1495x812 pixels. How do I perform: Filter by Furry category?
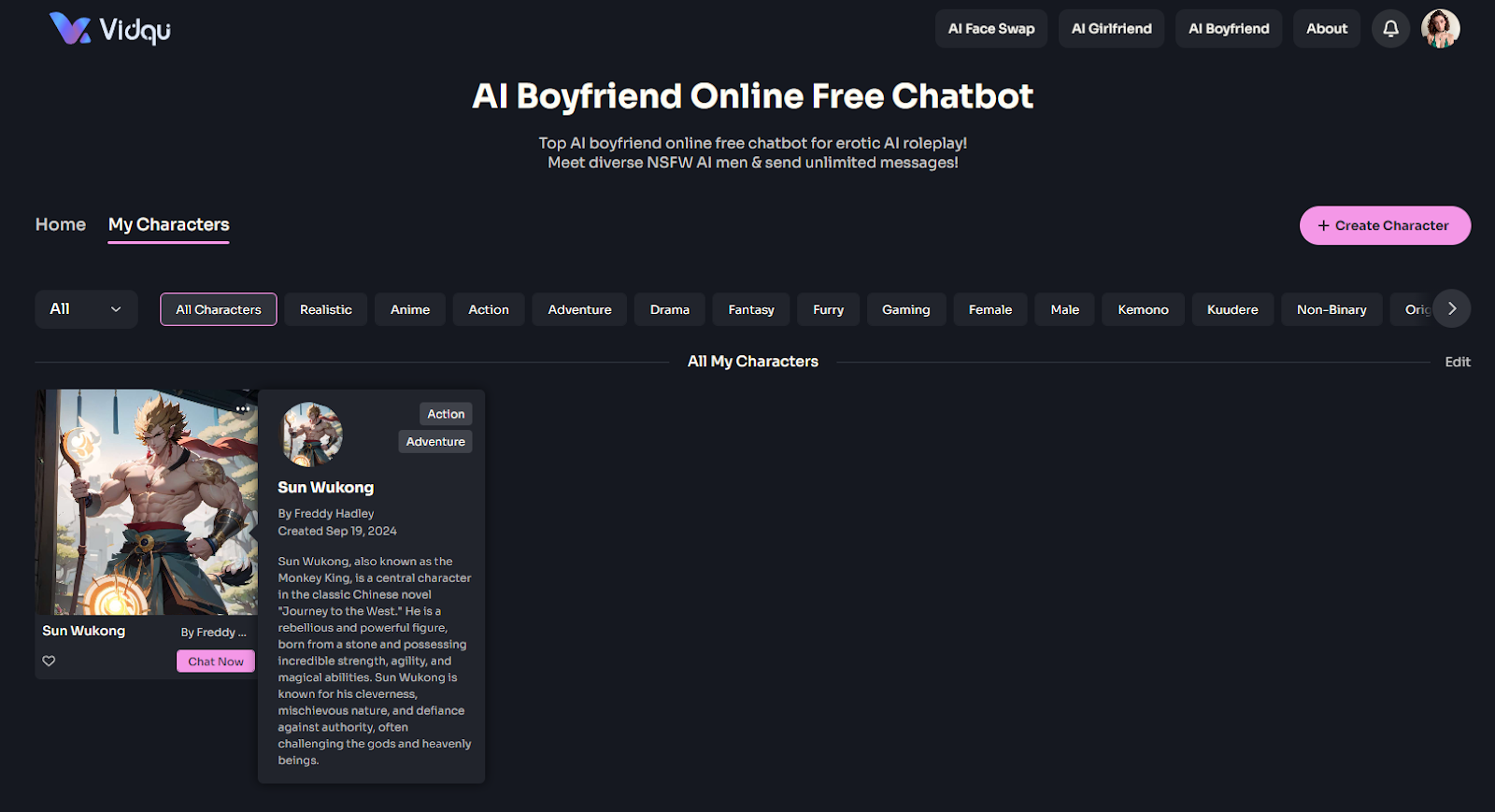[828, 309]
